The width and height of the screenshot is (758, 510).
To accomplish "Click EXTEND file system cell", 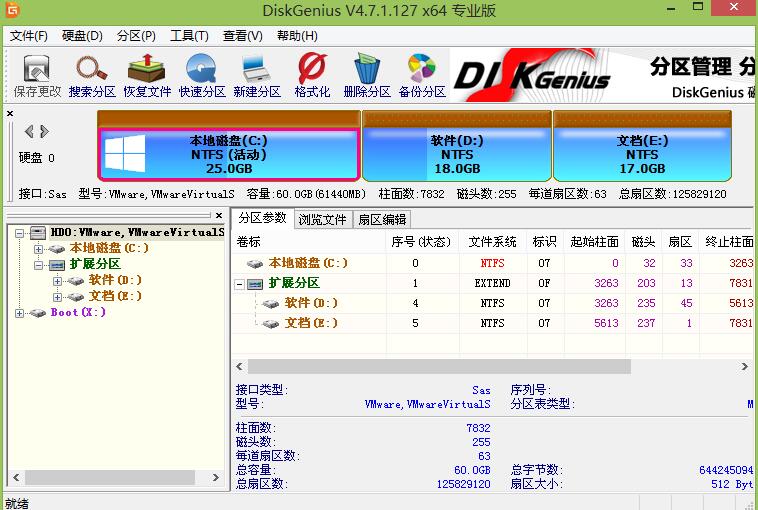I will (492, 283).
